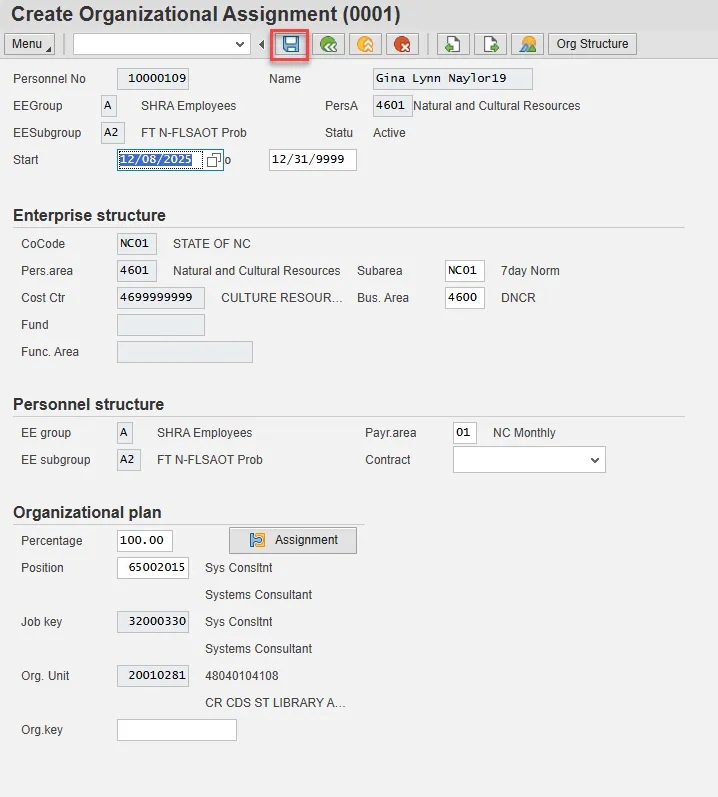The image size is (718, 797).
Task: Click the empty Func. Area field
Action: (184, 352)
